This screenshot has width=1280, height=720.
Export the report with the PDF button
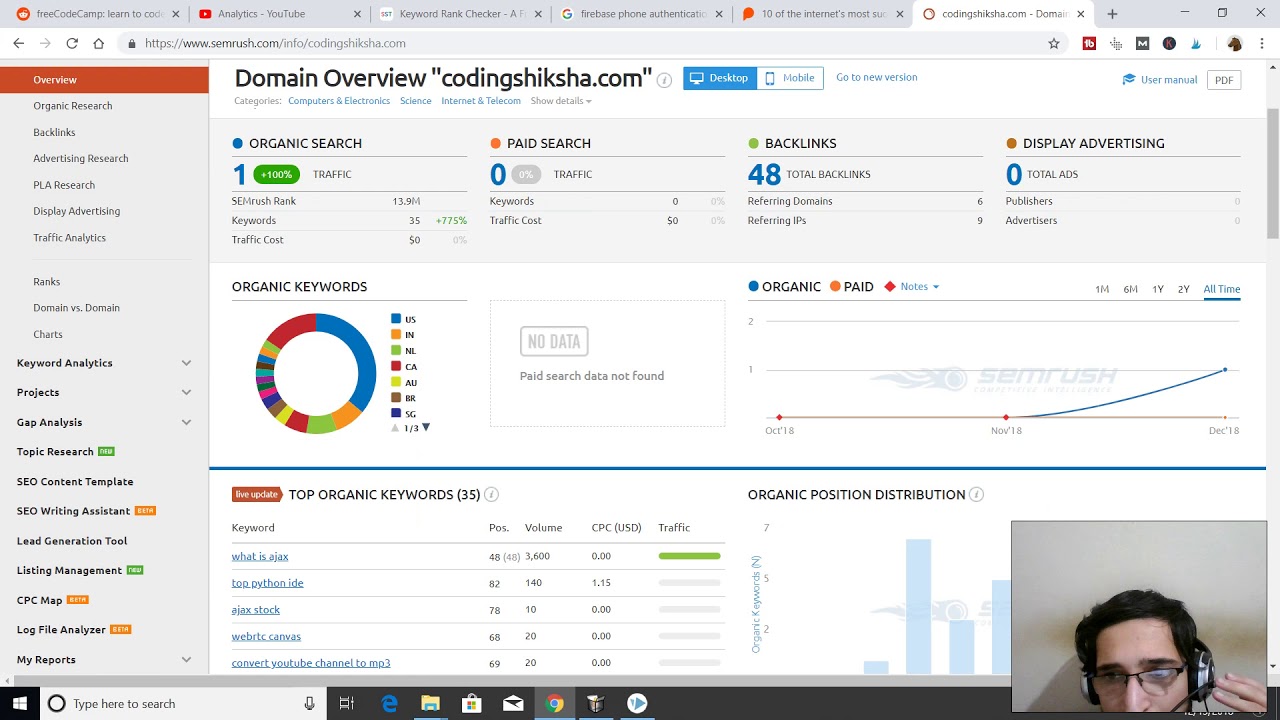(1223, 80)
